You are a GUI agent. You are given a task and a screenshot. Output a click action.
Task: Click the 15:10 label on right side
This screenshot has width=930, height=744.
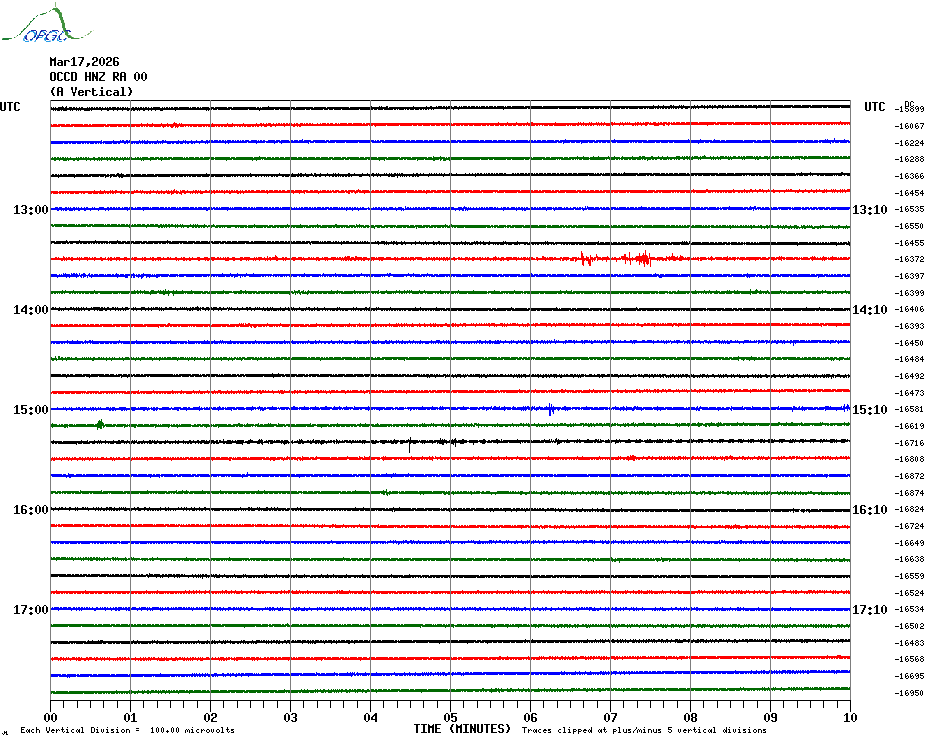tap(869, 410)
